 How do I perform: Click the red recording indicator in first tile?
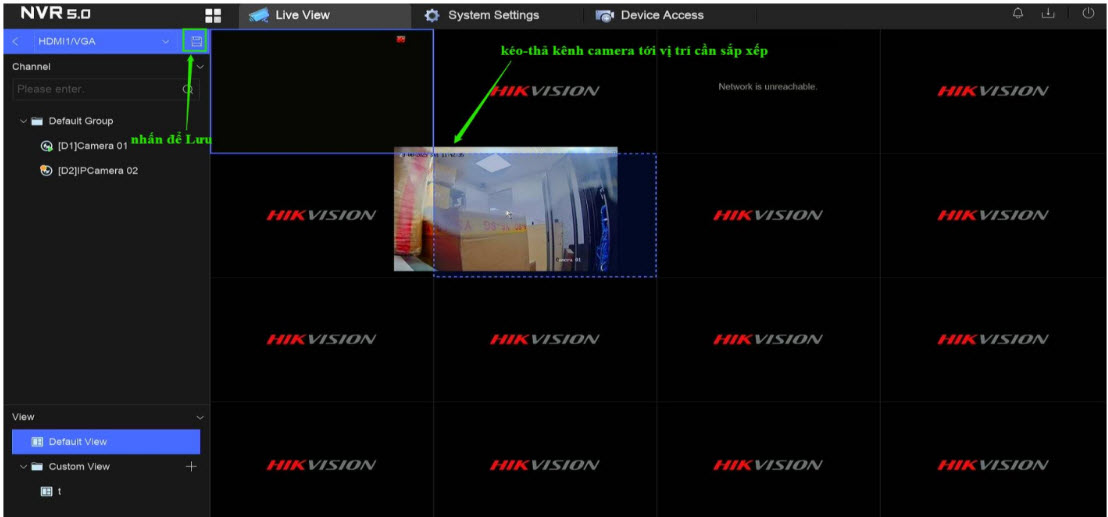point(400,40)
